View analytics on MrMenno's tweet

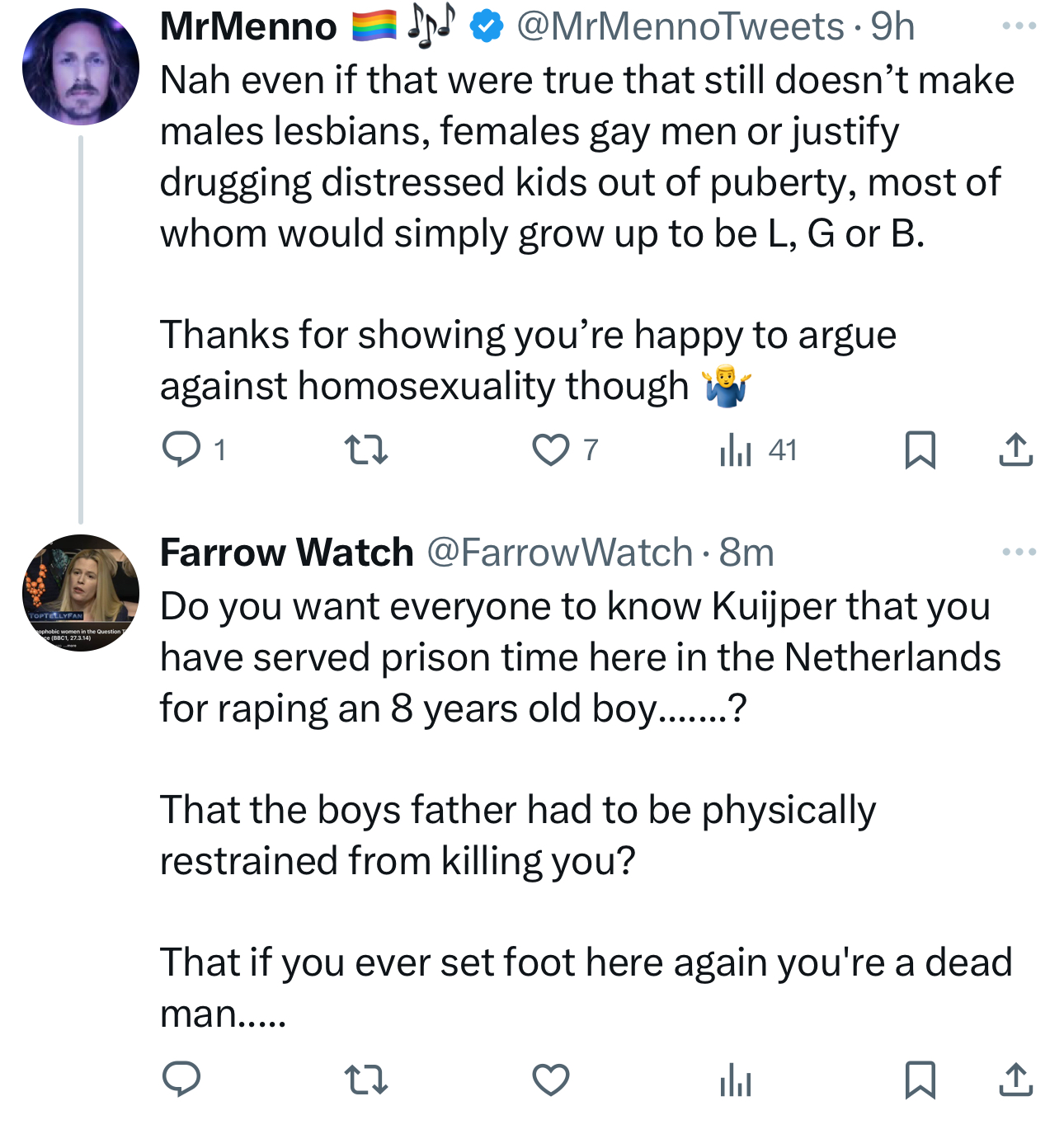tap(735, 450)
